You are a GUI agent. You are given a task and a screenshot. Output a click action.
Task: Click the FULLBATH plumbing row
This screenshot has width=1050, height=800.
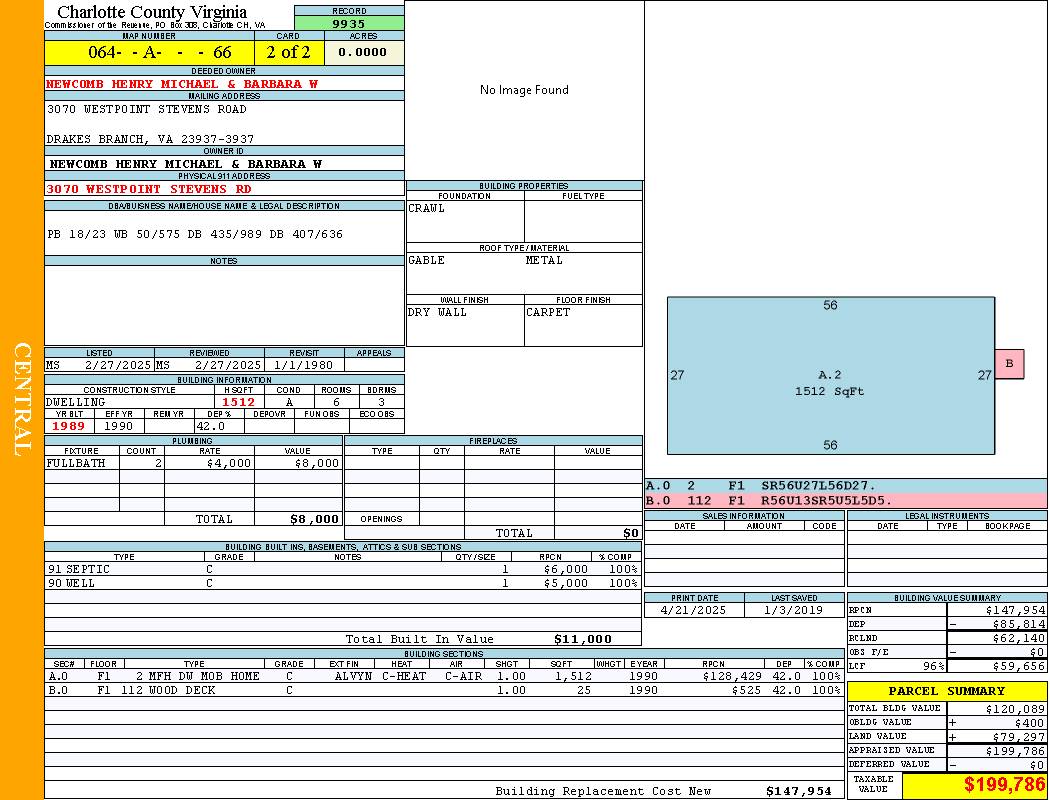coord(193,463)
